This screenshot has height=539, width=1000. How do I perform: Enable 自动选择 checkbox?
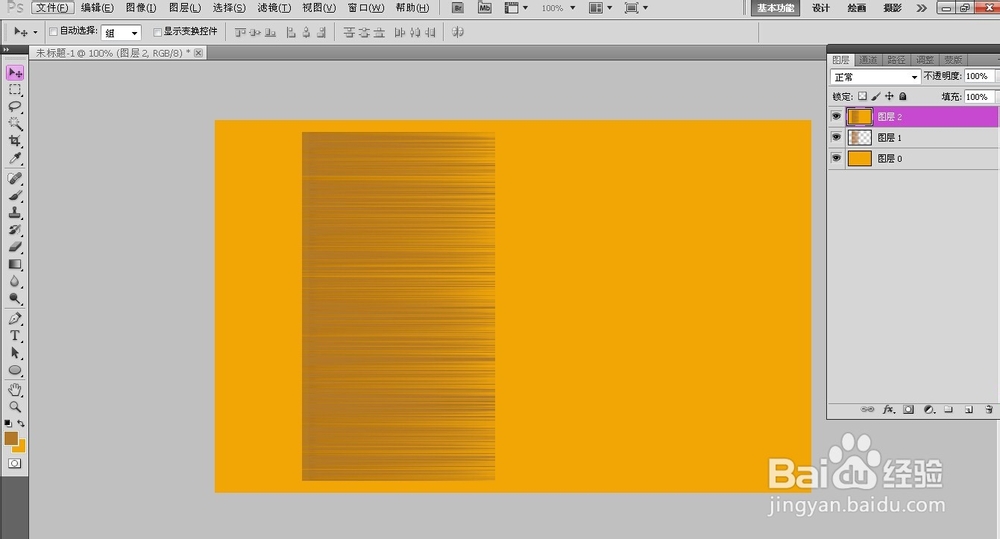tap(54, 31)
